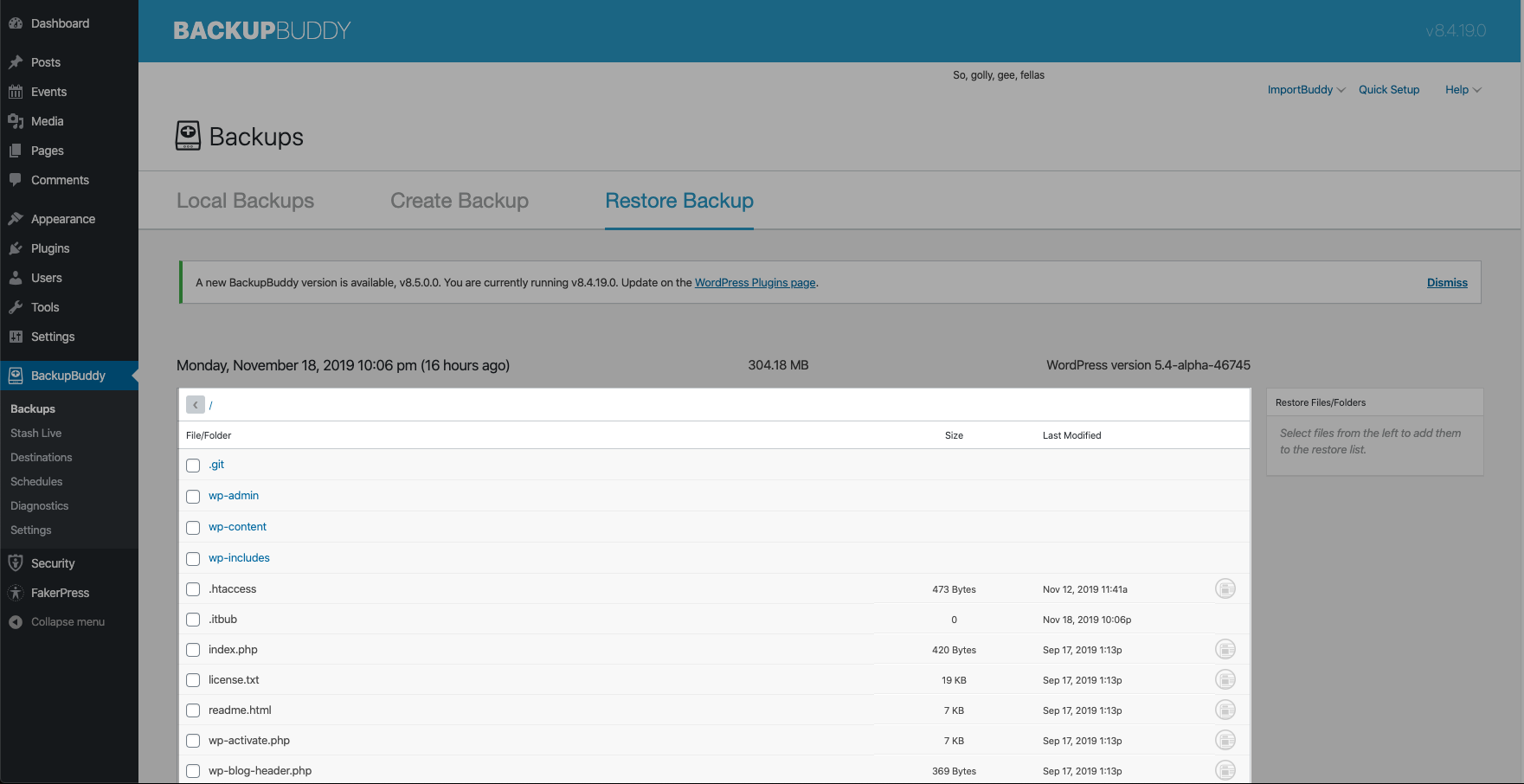This screenshot has height=784, width=1524.
Task: Click the view icon for index.php row
Action: pos(1225,649)
